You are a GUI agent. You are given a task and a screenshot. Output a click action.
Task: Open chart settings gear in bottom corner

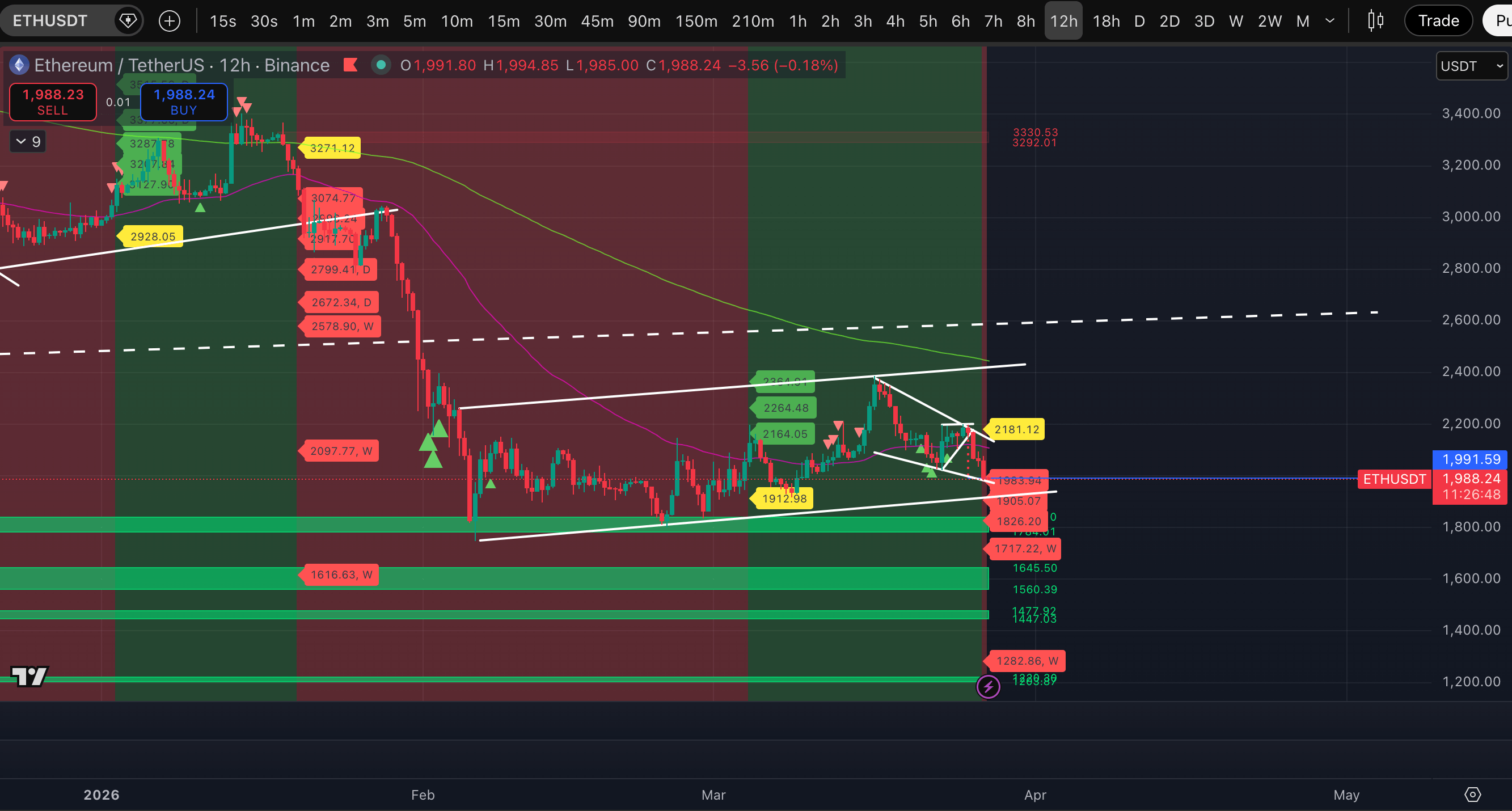click(x=1472, y=794)
